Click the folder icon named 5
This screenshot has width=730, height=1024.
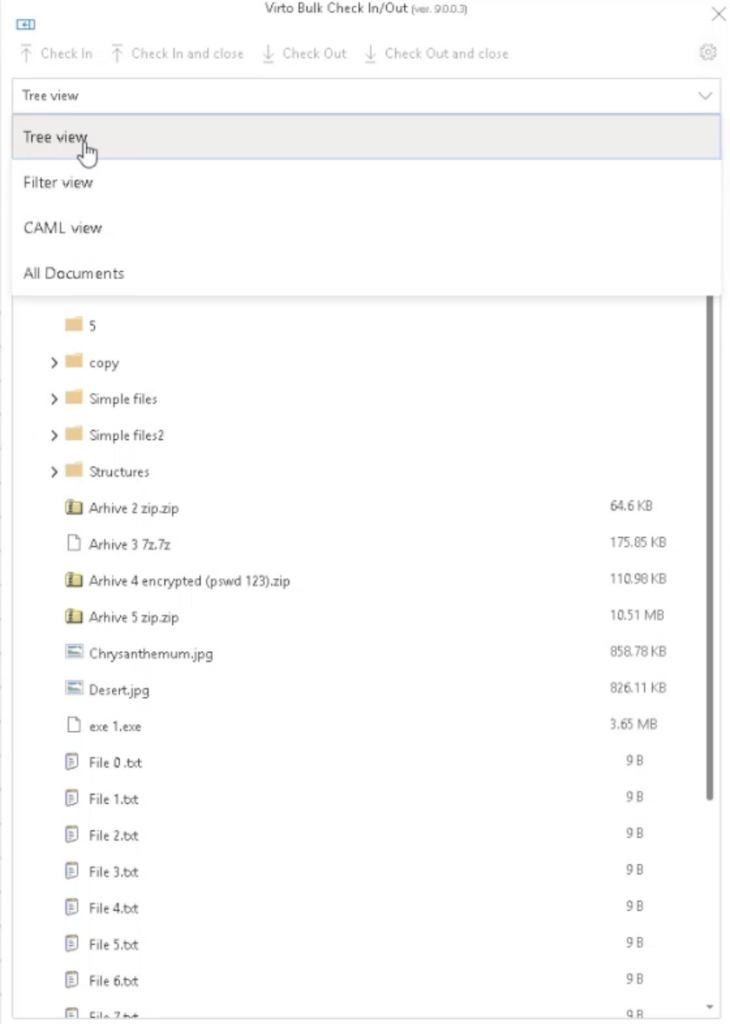74,324
